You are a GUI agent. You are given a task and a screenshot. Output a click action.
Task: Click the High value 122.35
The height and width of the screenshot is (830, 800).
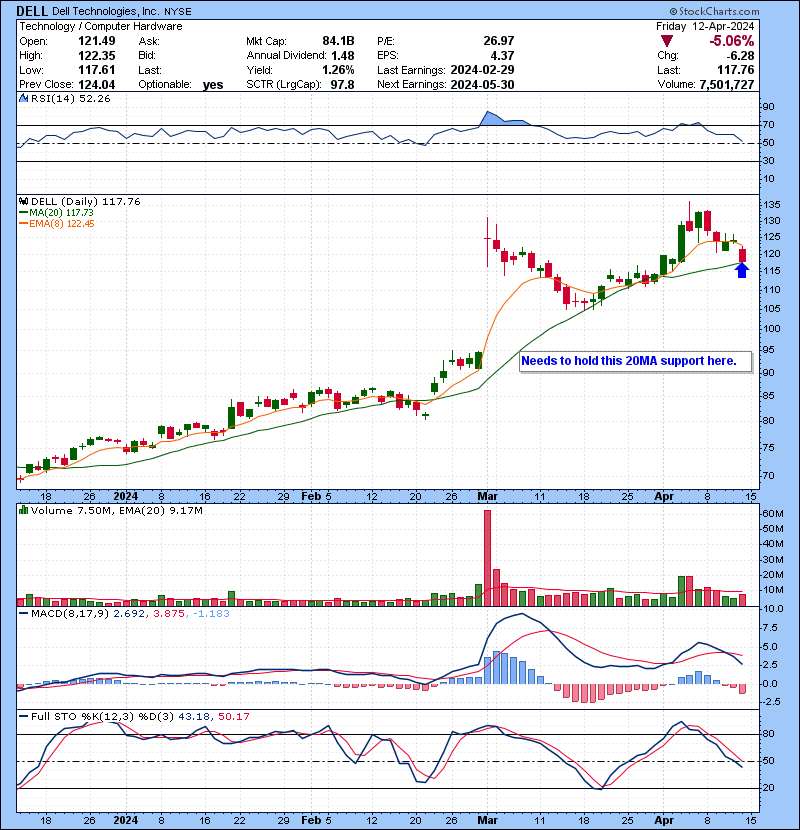pyautogui.click(x=96, y=55)
